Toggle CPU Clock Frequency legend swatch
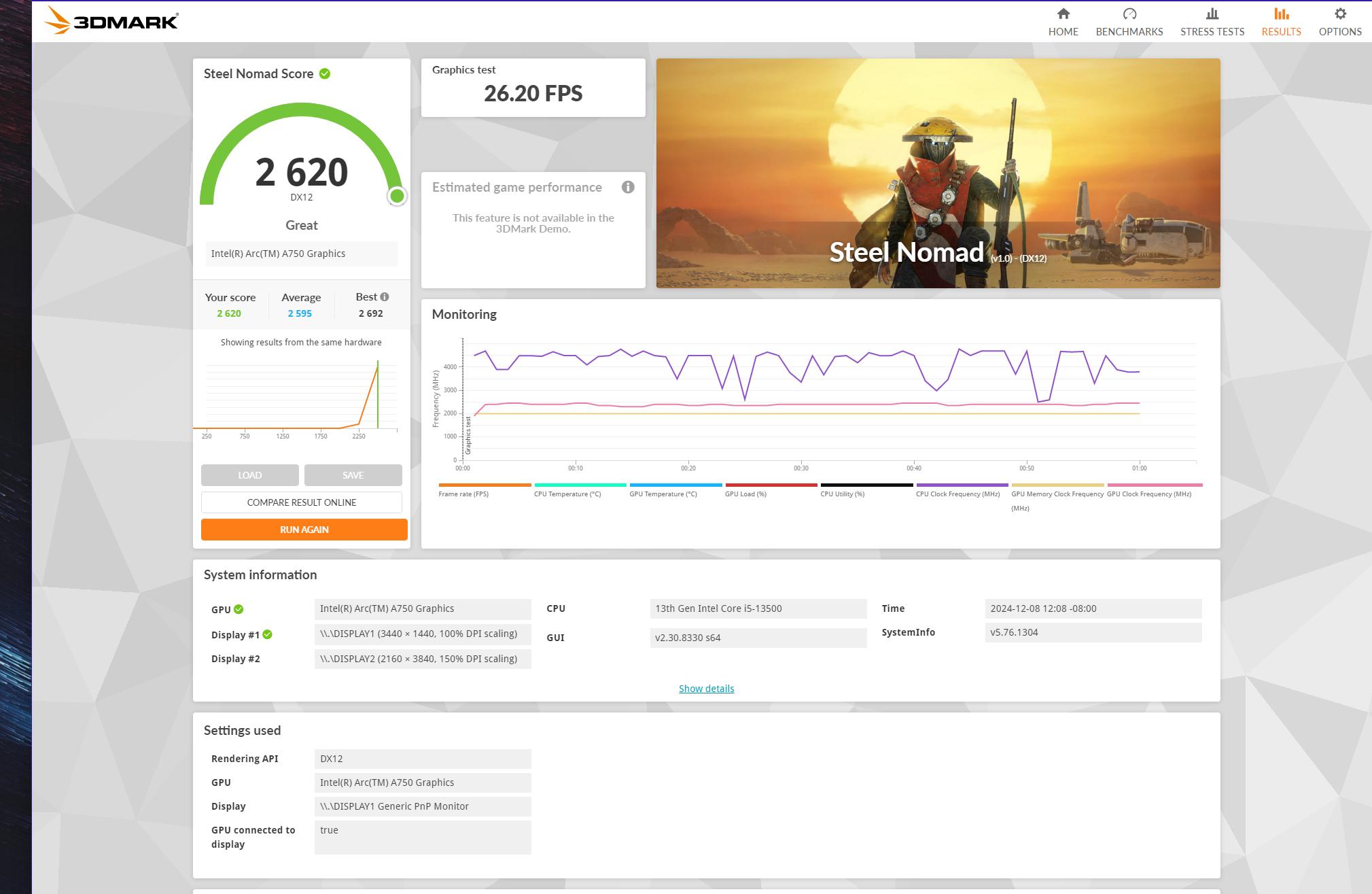The image size is (1372, 894). 962,485
